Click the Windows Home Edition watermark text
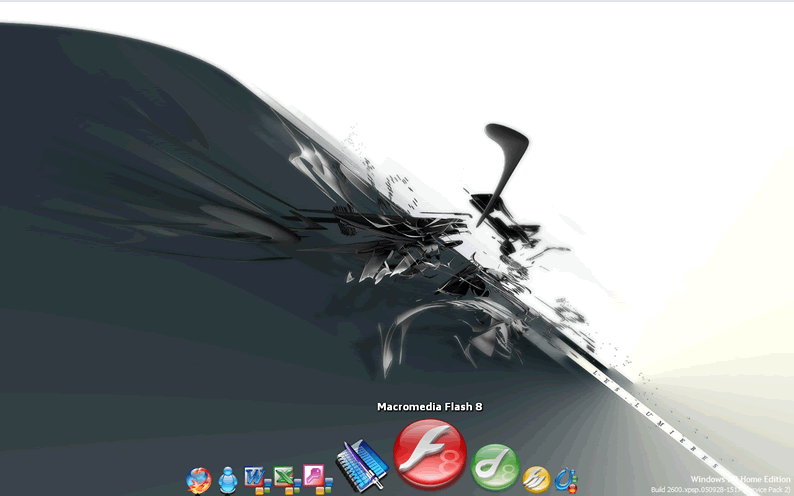Screen dimensions: 794x496 (x=740, y=479)
